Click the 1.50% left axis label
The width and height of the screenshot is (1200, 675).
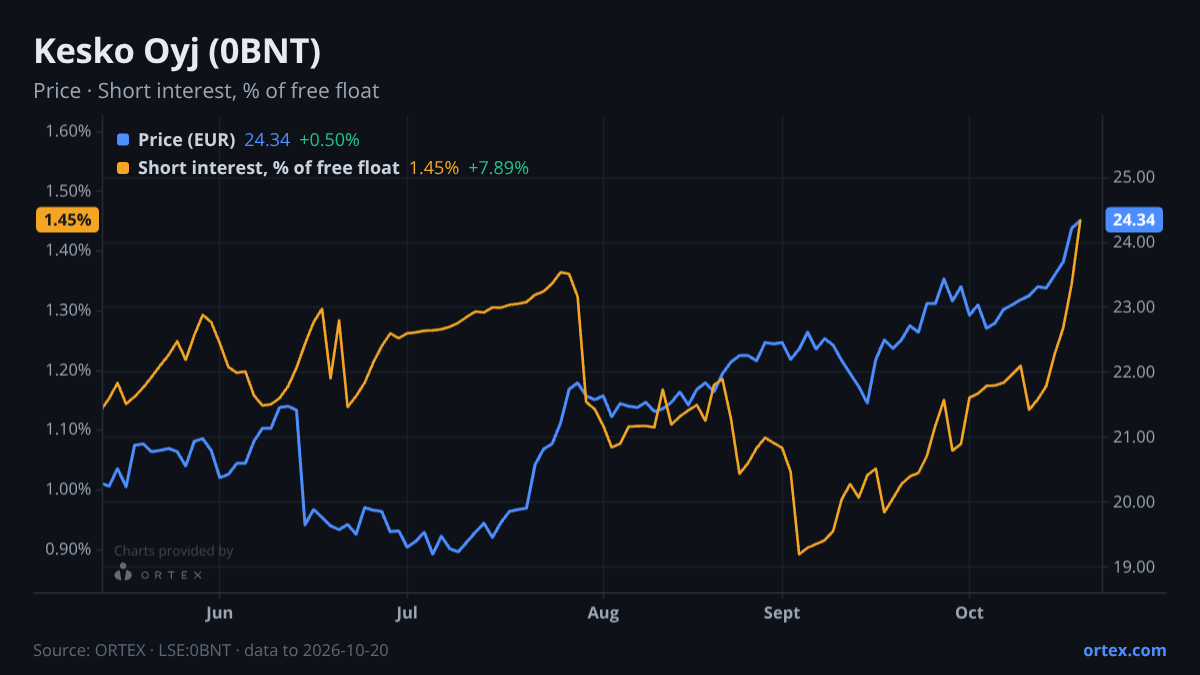(x=68, y=191)
